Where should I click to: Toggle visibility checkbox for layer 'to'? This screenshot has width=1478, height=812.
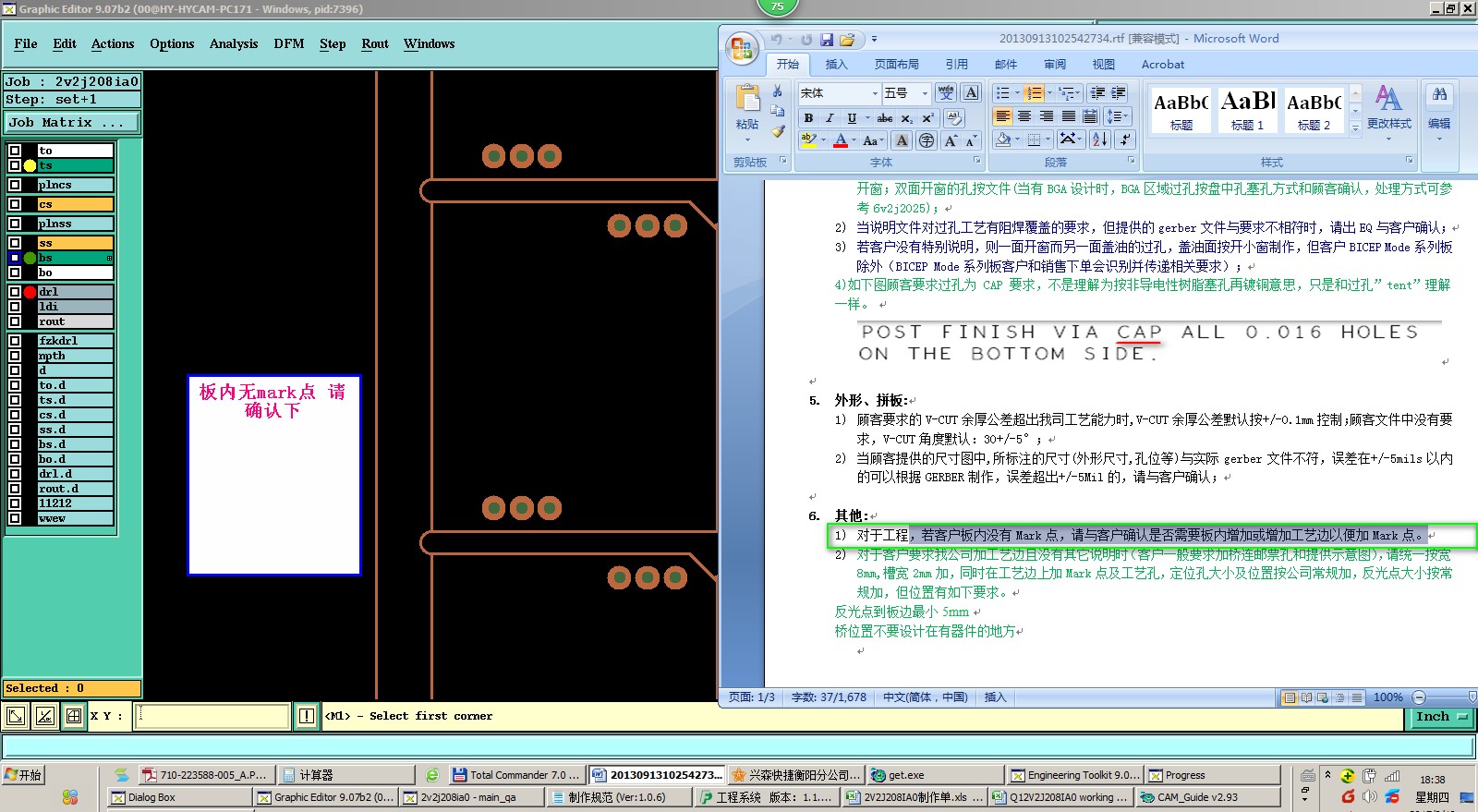[x=15, y=151]
